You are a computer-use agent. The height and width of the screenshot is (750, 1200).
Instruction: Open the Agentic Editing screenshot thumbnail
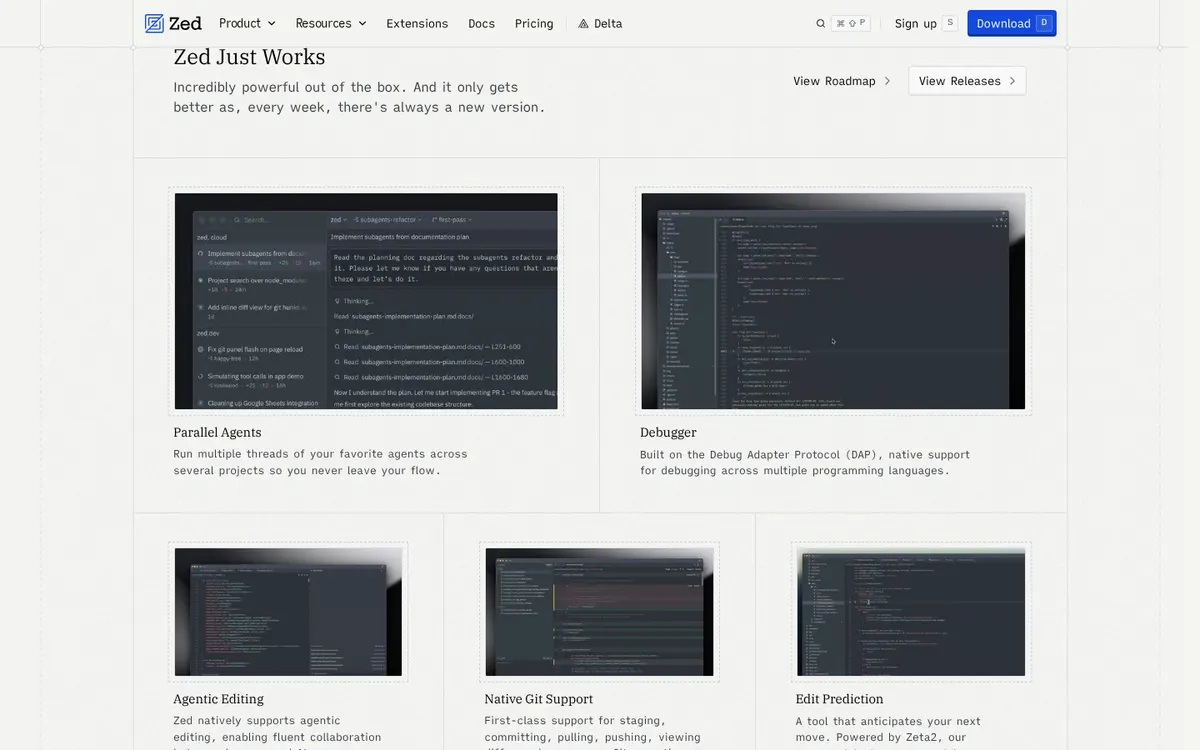[288, 612]
